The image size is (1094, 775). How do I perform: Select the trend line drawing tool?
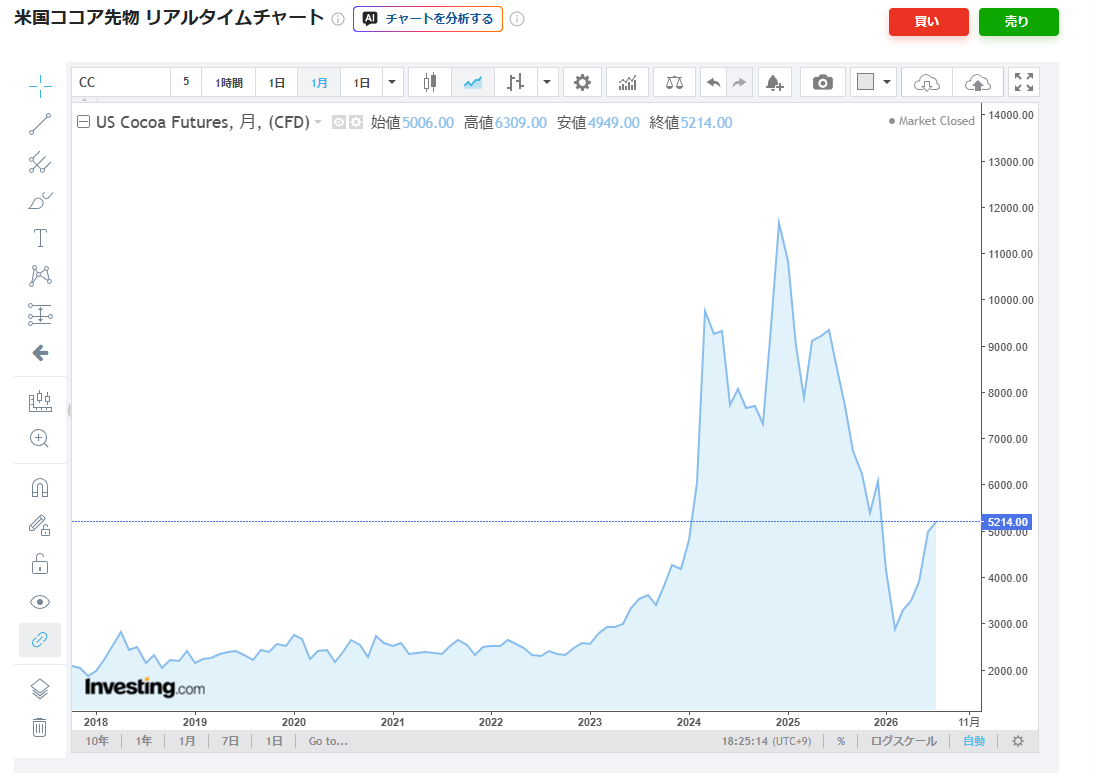coord(40,124)
